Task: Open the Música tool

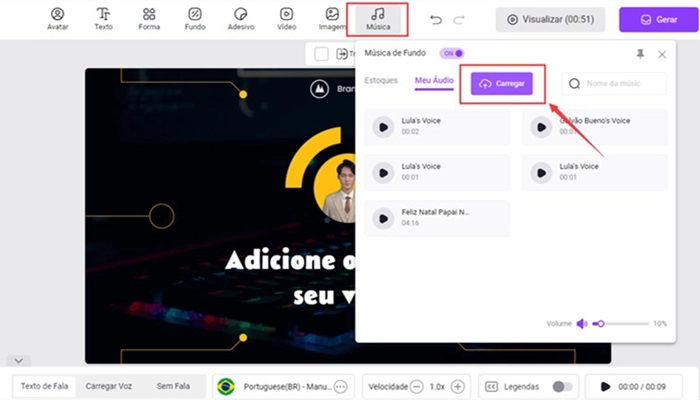Action: tap(378, 19)
